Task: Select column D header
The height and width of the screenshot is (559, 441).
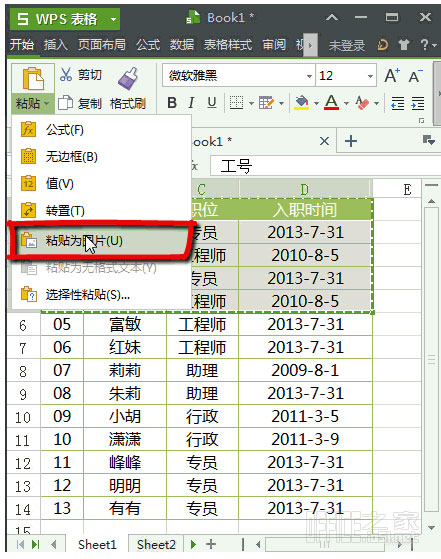Action: (x=305, y=189)
